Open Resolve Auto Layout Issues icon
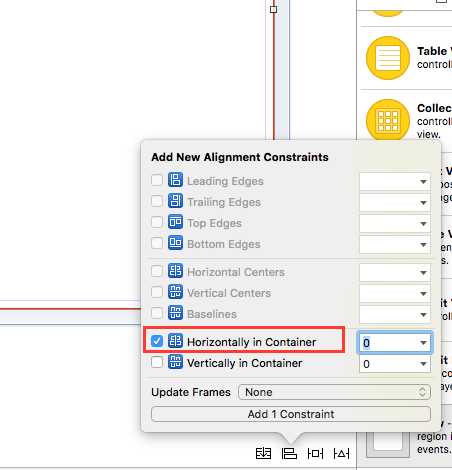Viewport: 452px width, 470px height. point(341,454)
